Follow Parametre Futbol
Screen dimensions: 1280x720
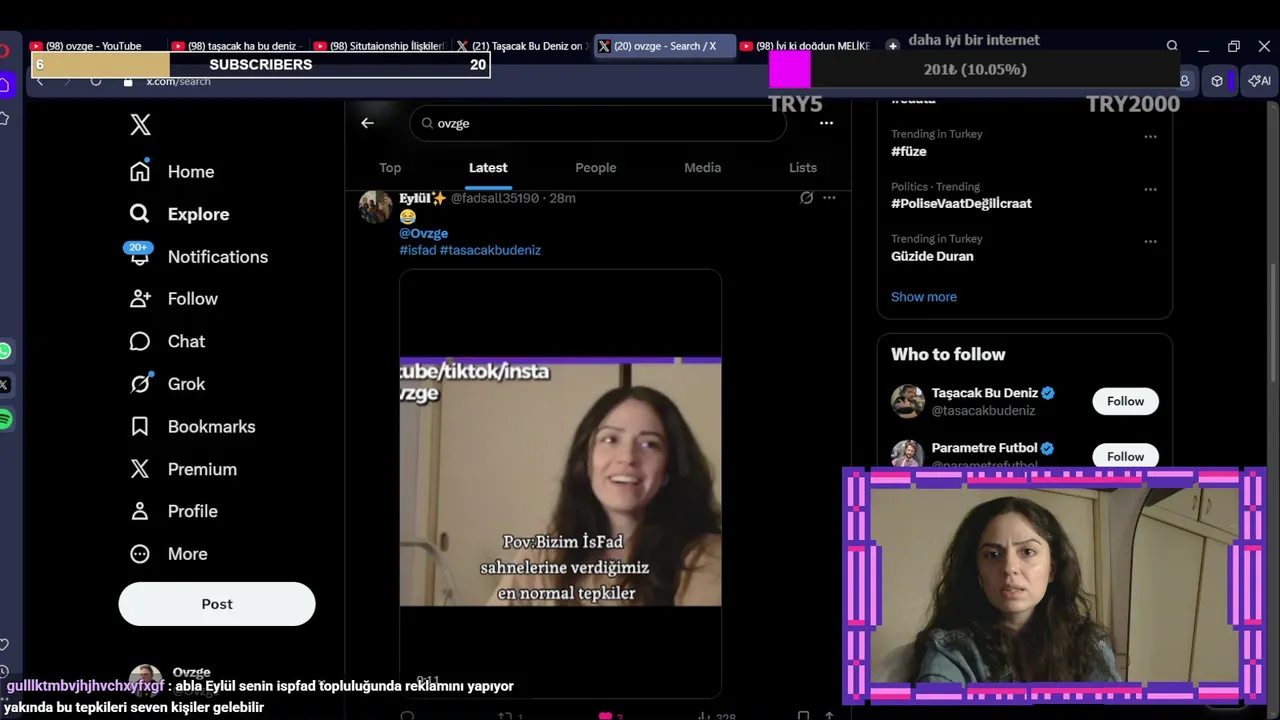pos(1125,456)
